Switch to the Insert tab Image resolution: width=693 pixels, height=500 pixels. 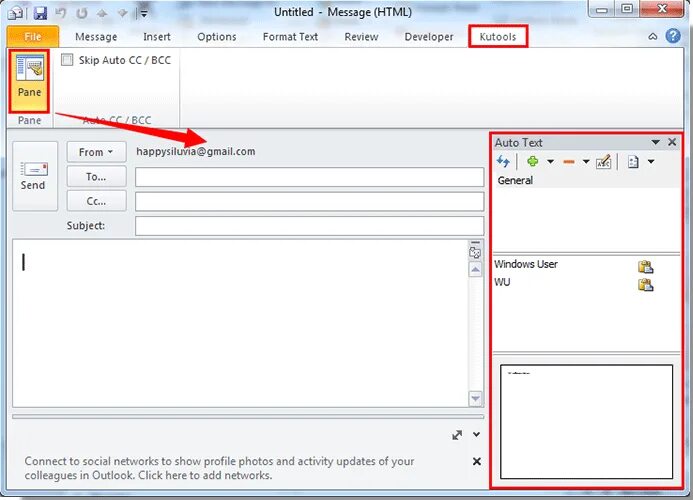pos(156,37)
